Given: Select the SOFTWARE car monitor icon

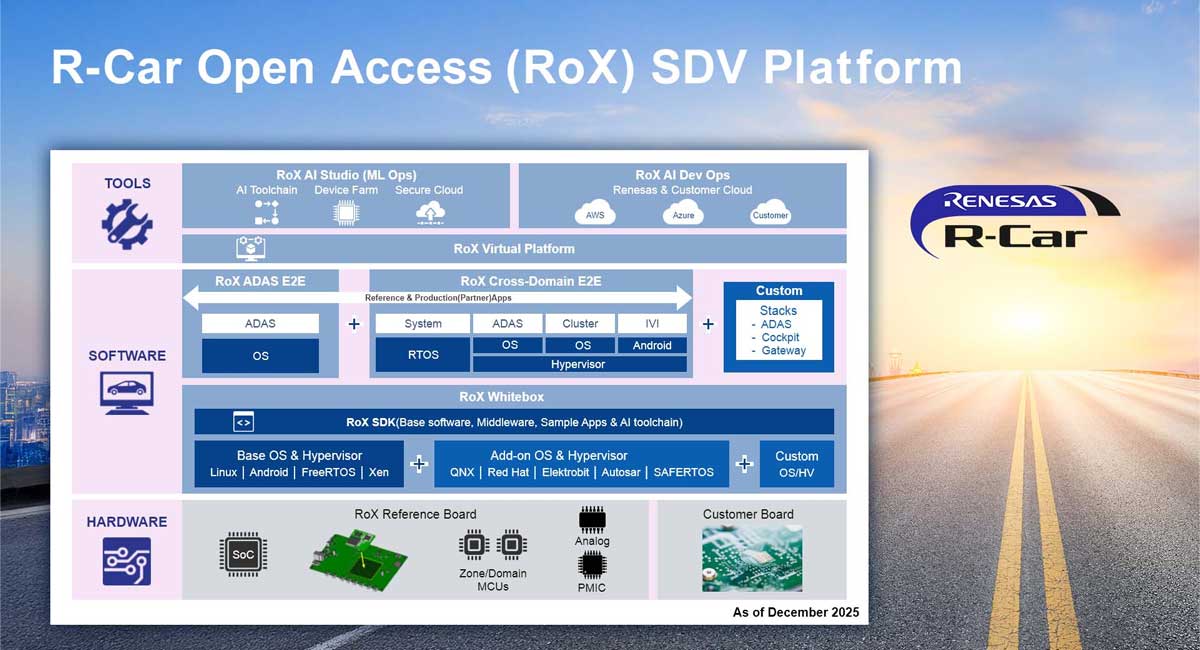Looking at the screenshot, I should pos(127,390).
